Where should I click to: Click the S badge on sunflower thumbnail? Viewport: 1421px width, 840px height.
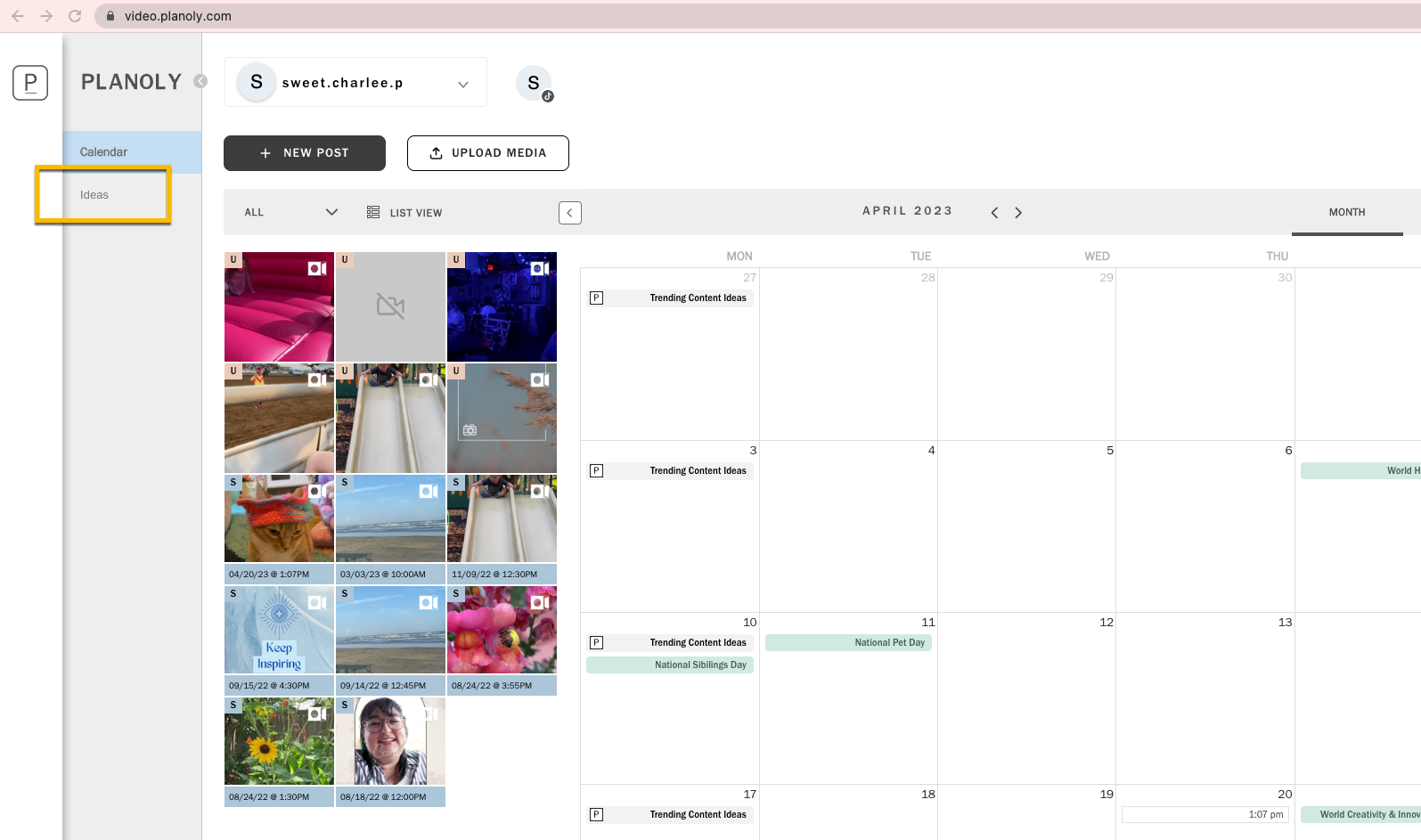coord(233,705)
